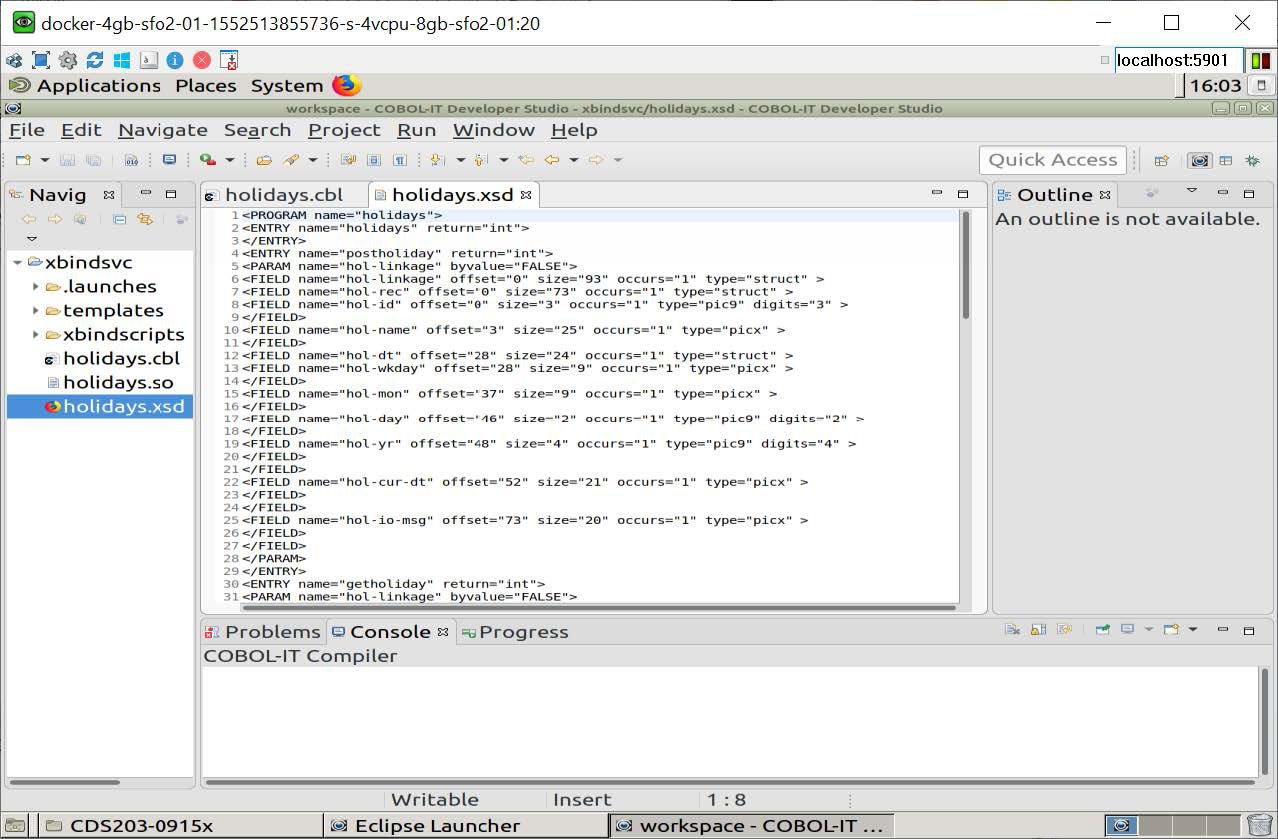Image resolution: width=1278 pixels, height=839 pixels.
Task: Open the New wizard toolbar icon
Action: click(23, 160)
